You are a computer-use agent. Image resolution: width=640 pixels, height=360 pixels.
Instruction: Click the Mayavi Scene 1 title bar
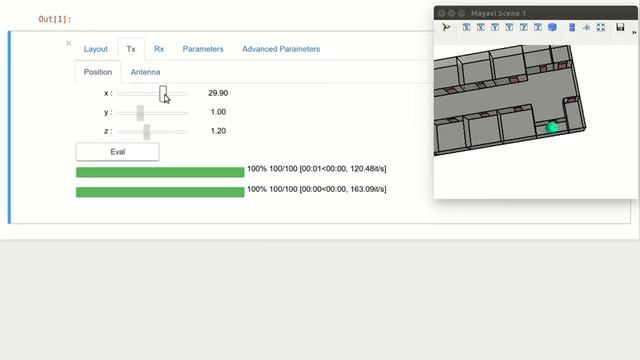click(x=536, y=13)
